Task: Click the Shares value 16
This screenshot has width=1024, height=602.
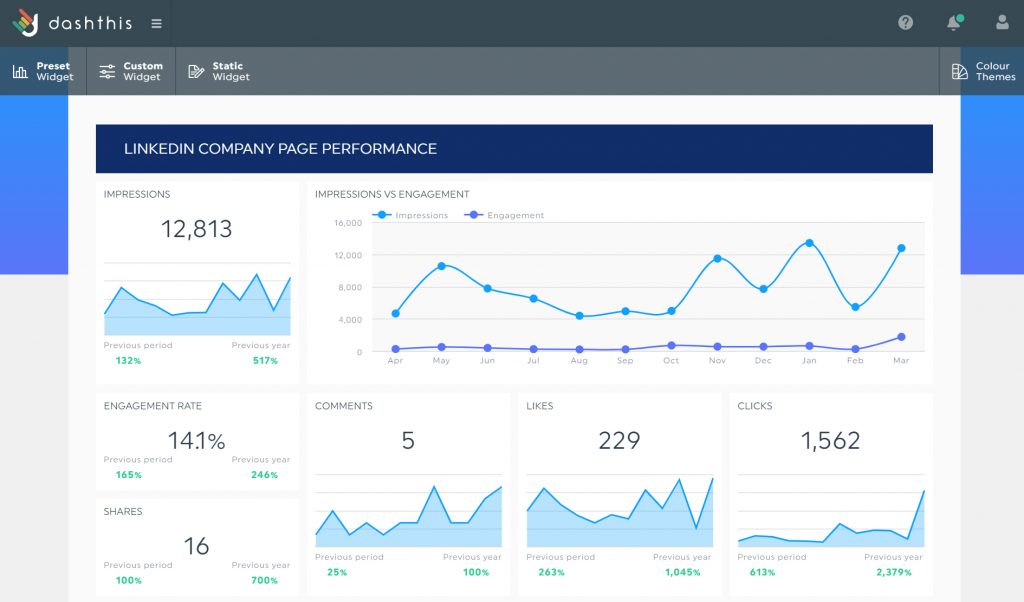Action: click(197, 547)
